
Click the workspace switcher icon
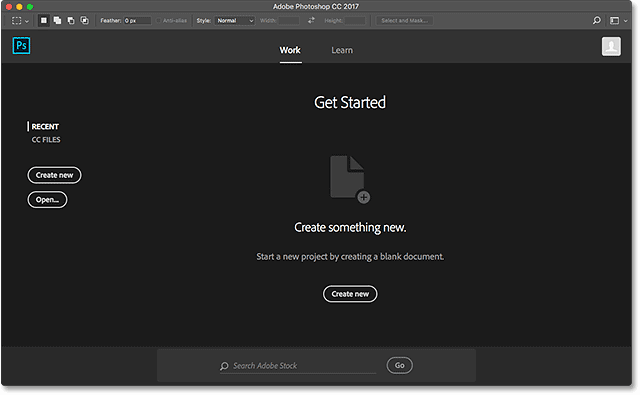click(614, 20)
